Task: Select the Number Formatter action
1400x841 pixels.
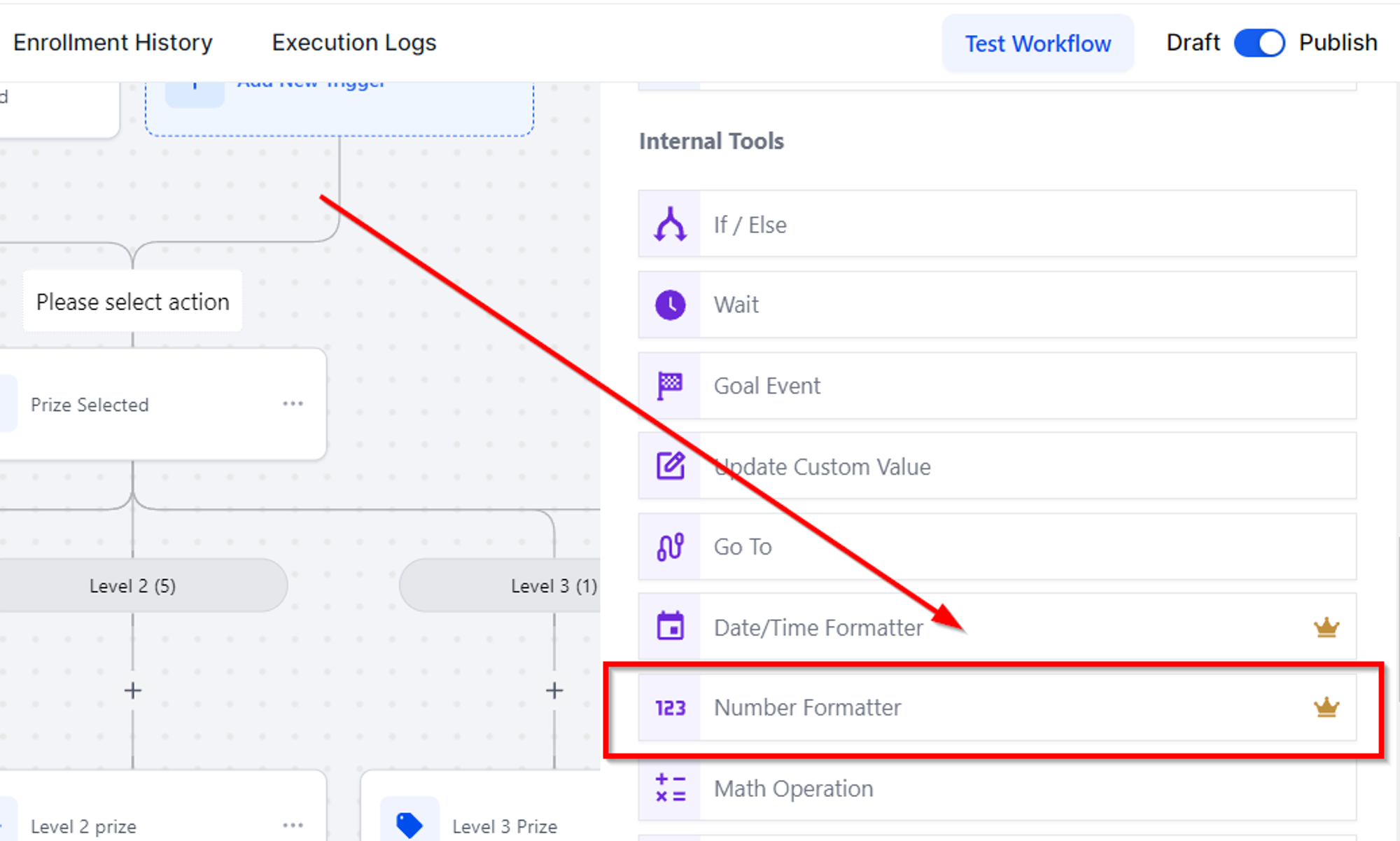Action: 997,707
